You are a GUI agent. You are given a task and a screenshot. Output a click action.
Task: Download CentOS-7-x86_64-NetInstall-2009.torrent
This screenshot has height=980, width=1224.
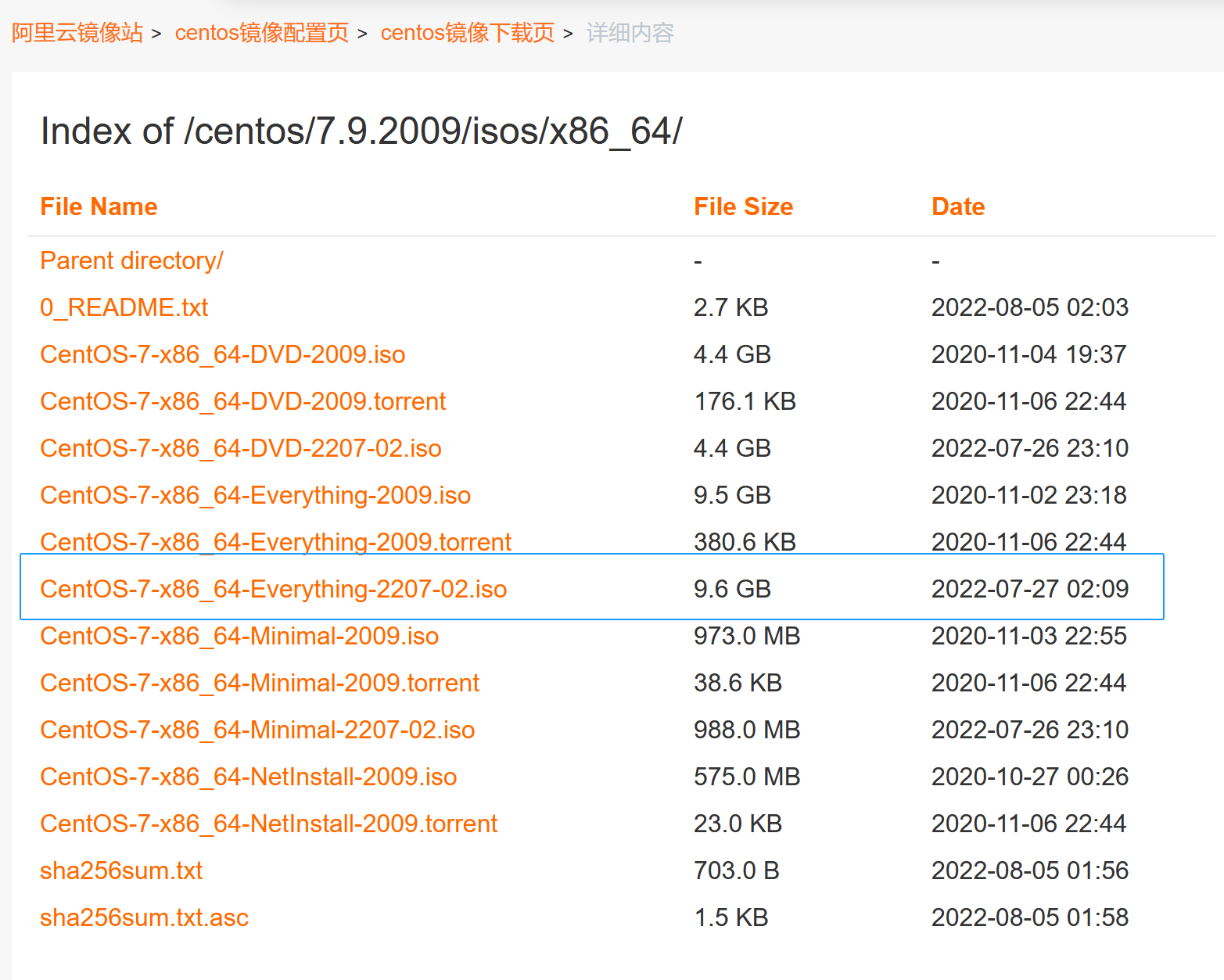pyautogui.click(x=268, y=824)
